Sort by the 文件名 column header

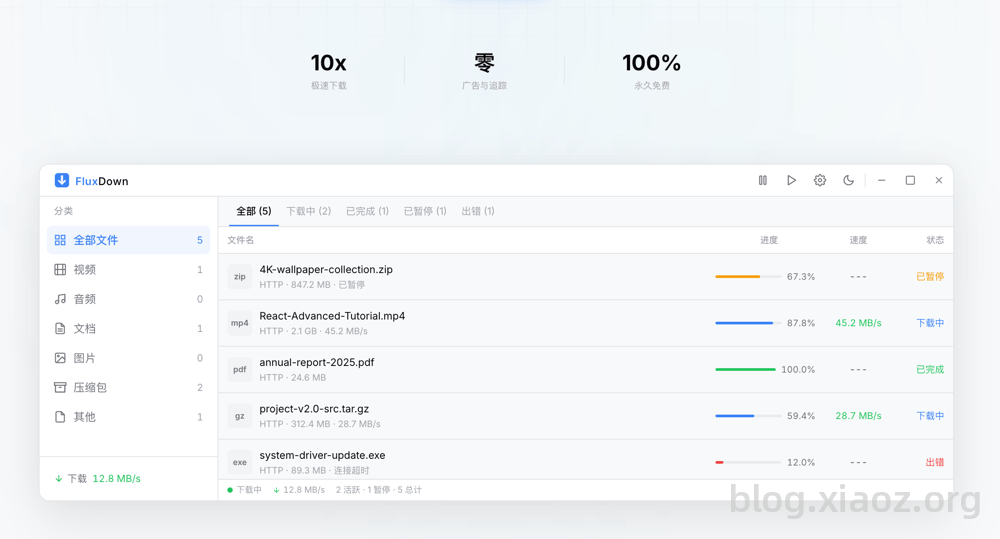[240, 240]
